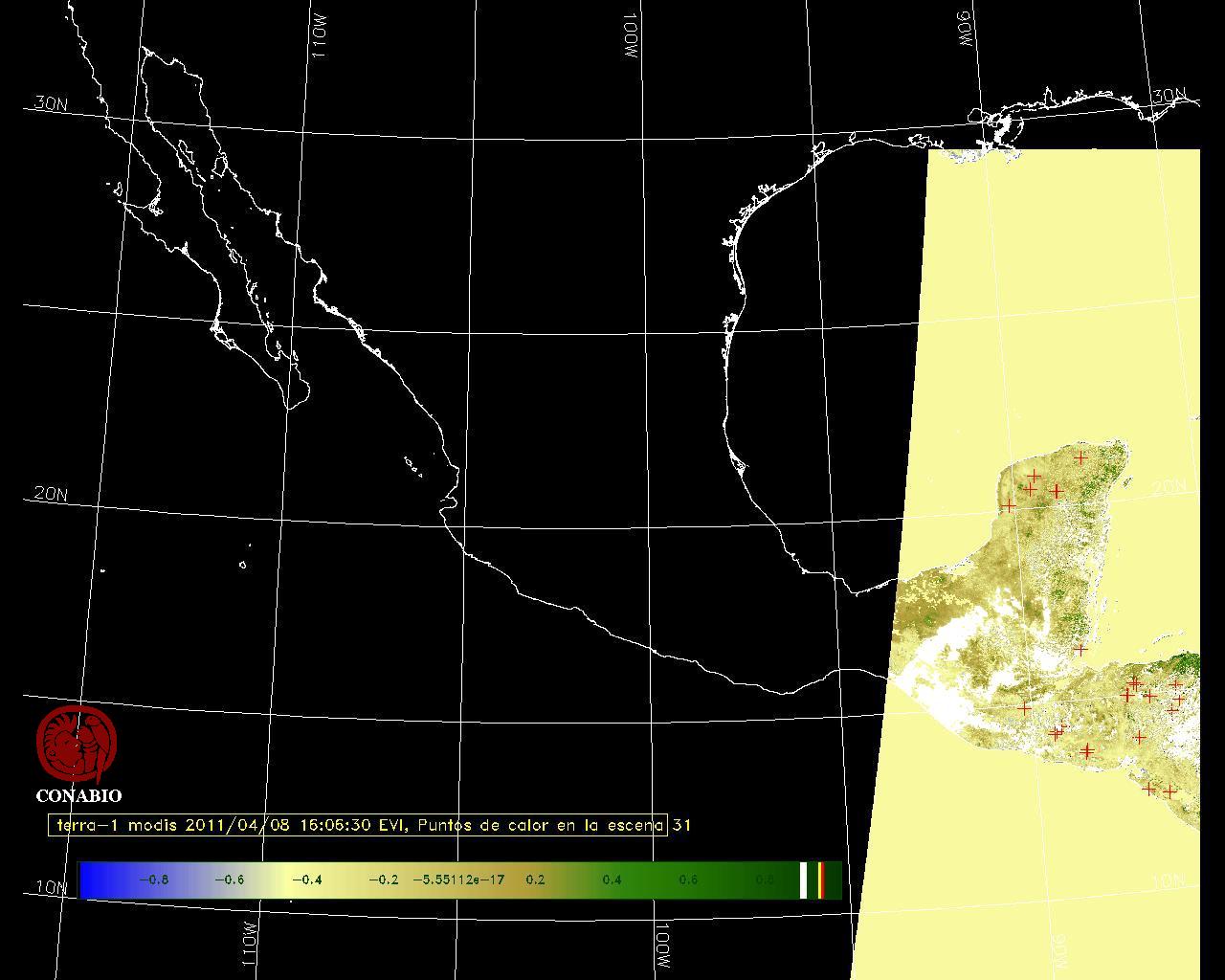Click the 20N latitude label at left edge

coord(51,495)
